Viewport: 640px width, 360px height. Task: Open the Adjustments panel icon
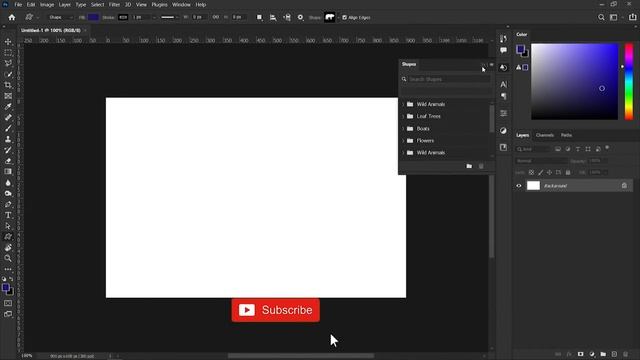(503, 131)
